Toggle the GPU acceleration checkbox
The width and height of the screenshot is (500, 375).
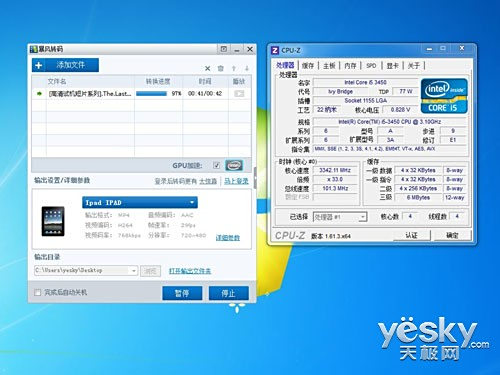216,165
